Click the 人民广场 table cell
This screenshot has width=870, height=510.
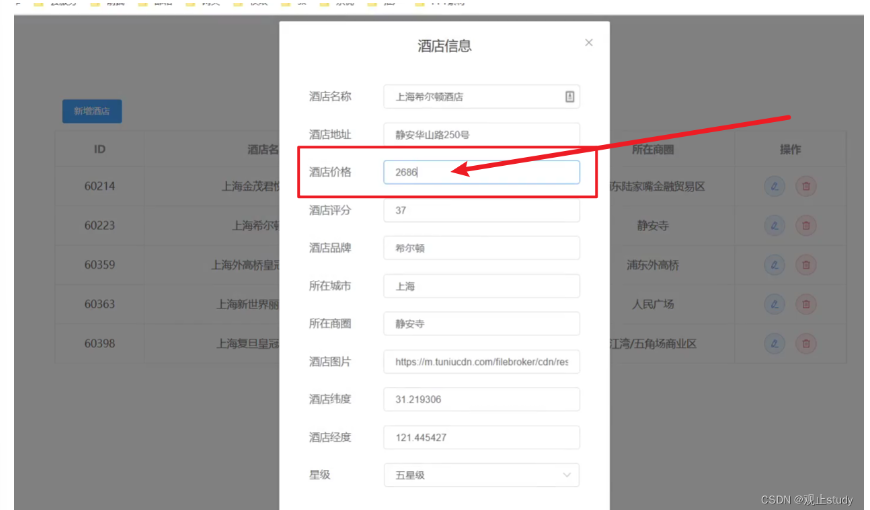(x=653, y=304)
